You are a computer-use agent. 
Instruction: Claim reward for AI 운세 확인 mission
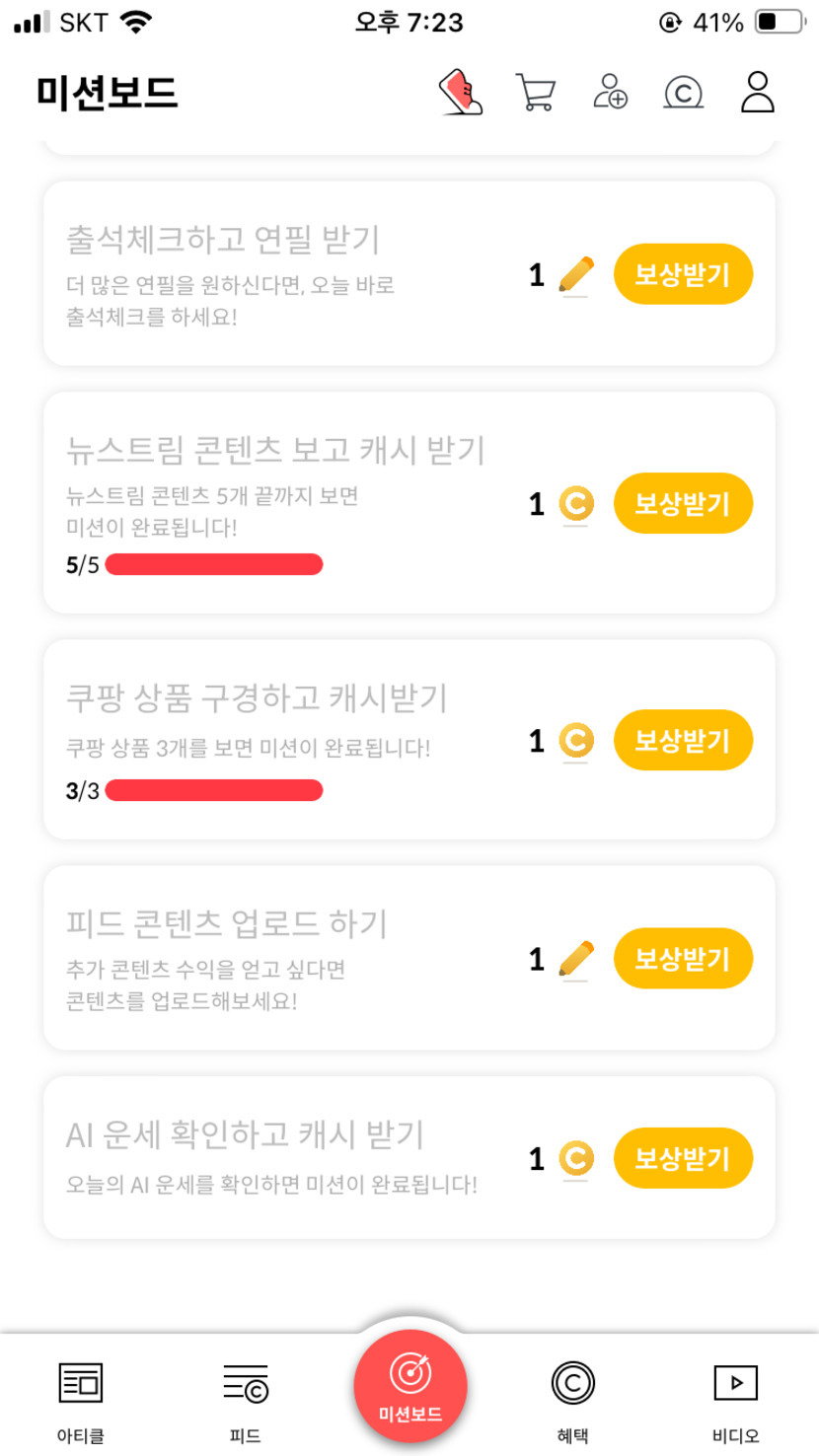coord(683,1158)
